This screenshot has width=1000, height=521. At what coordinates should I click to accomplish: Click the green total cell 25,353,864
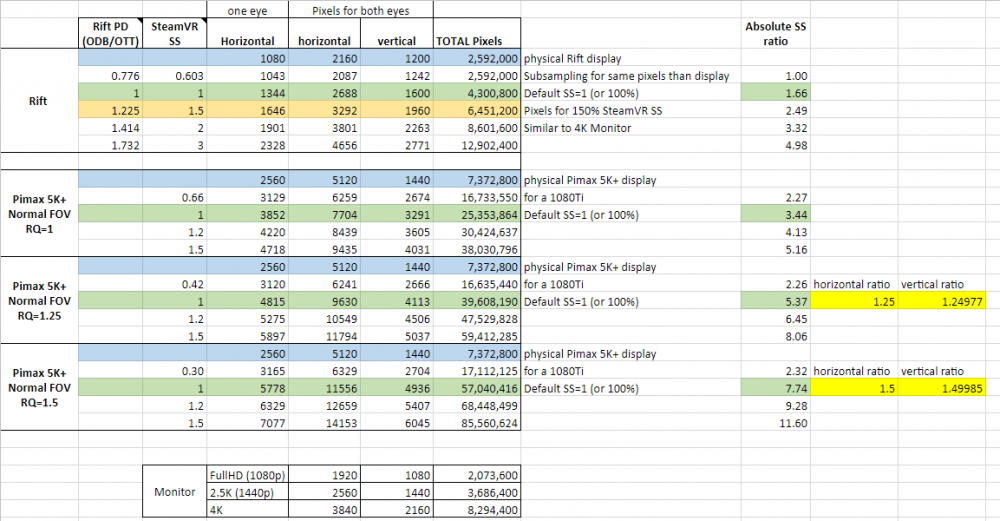477,215
